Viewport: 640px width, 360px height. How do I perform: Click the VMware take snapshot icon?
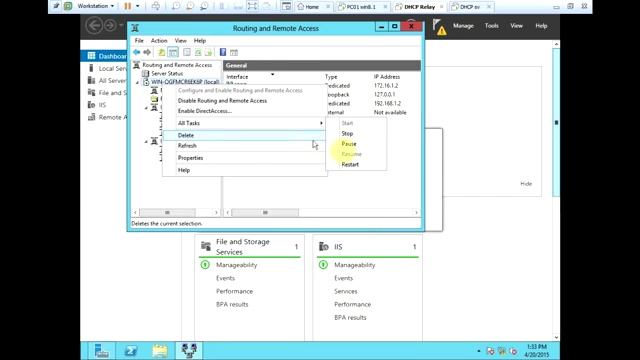pos(176,6)
